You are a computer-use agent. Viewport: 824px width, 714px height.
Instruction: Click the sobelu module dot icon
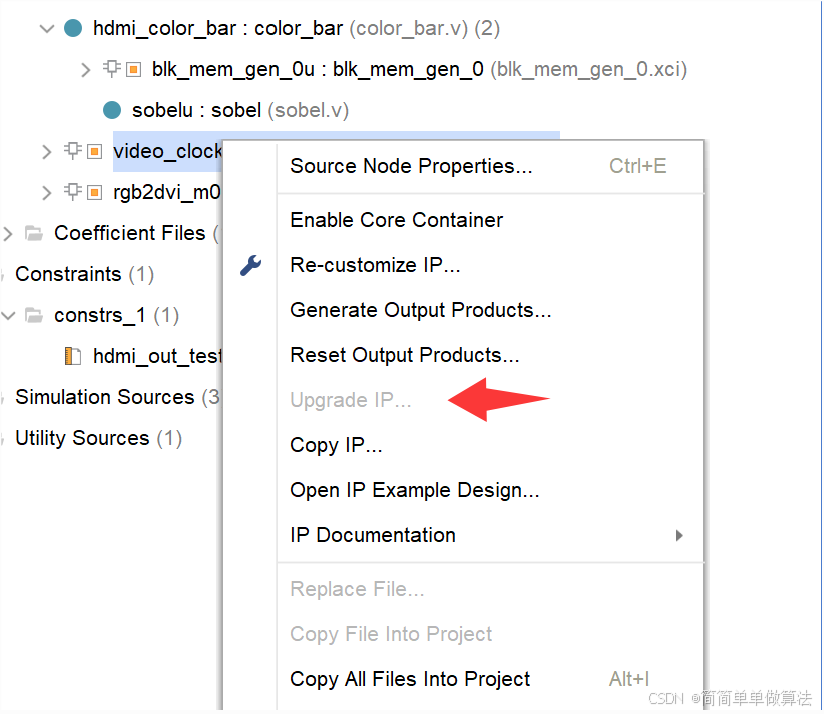pos(112,110)
